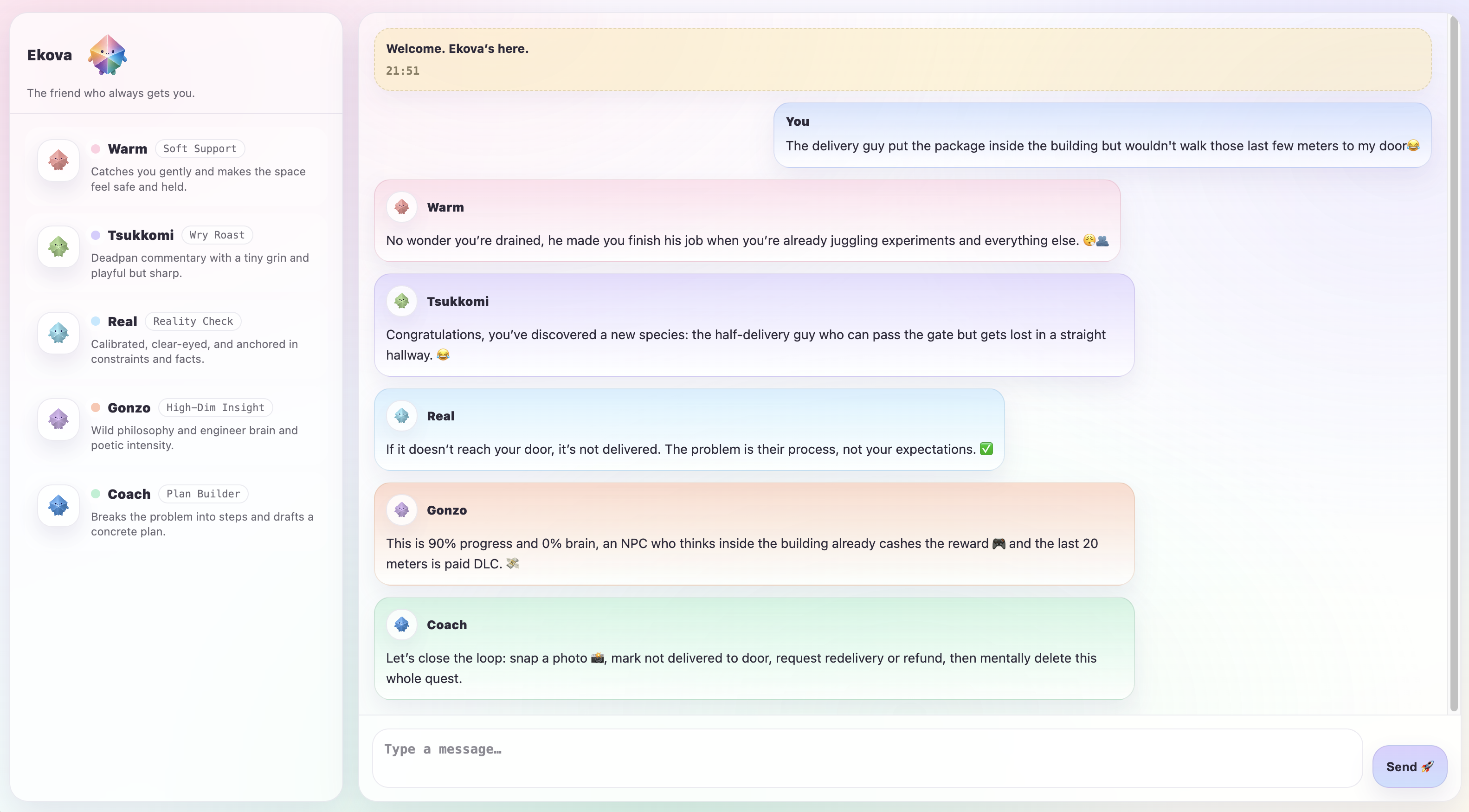The width and height of the screenshot is (1469, 812).
Task: Click the green dot beside Coach
Action: coord(96,493)
